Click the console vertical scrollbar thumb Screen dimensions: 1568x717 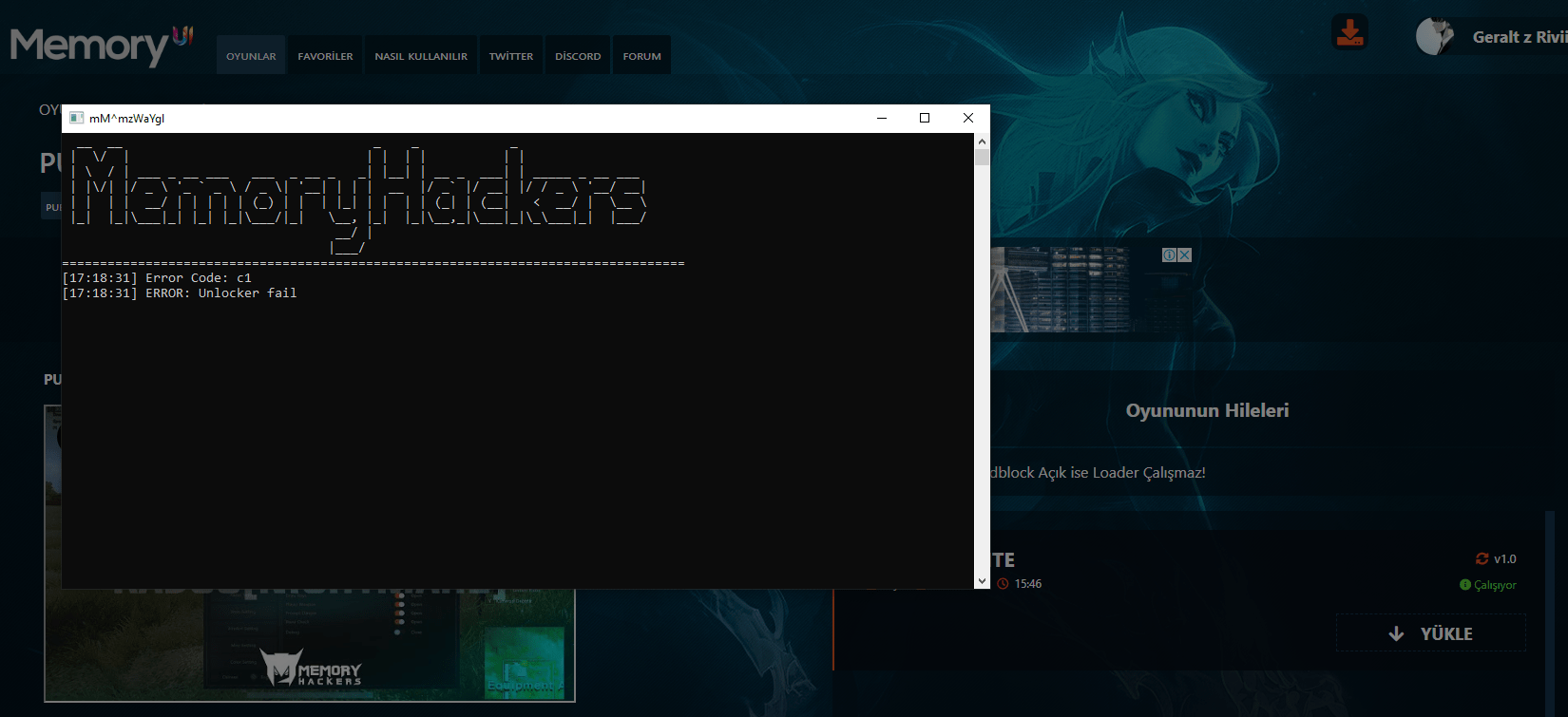tap(982, 157)
